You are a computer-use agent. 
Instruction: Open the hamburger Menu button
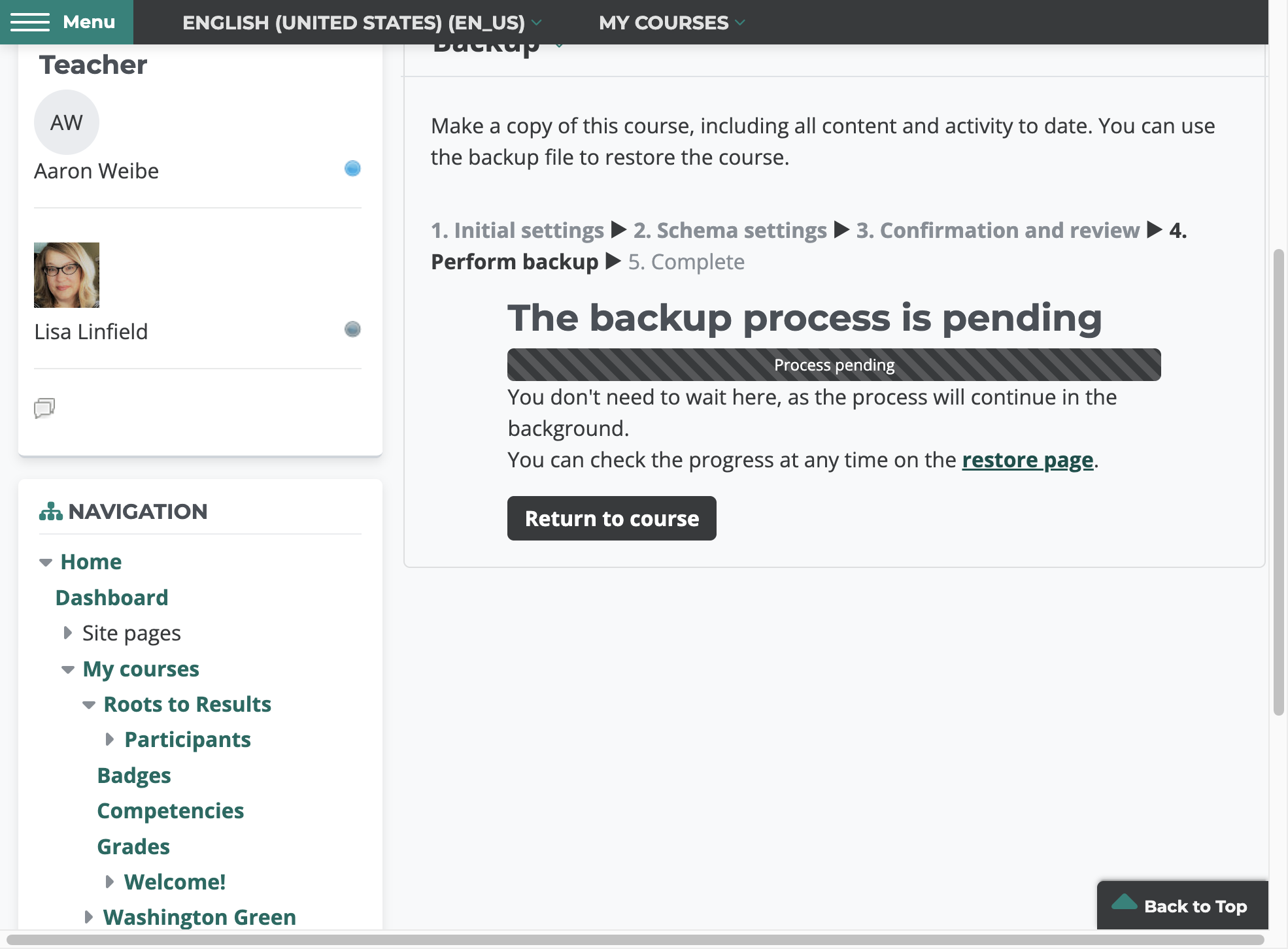click(66, 22)
